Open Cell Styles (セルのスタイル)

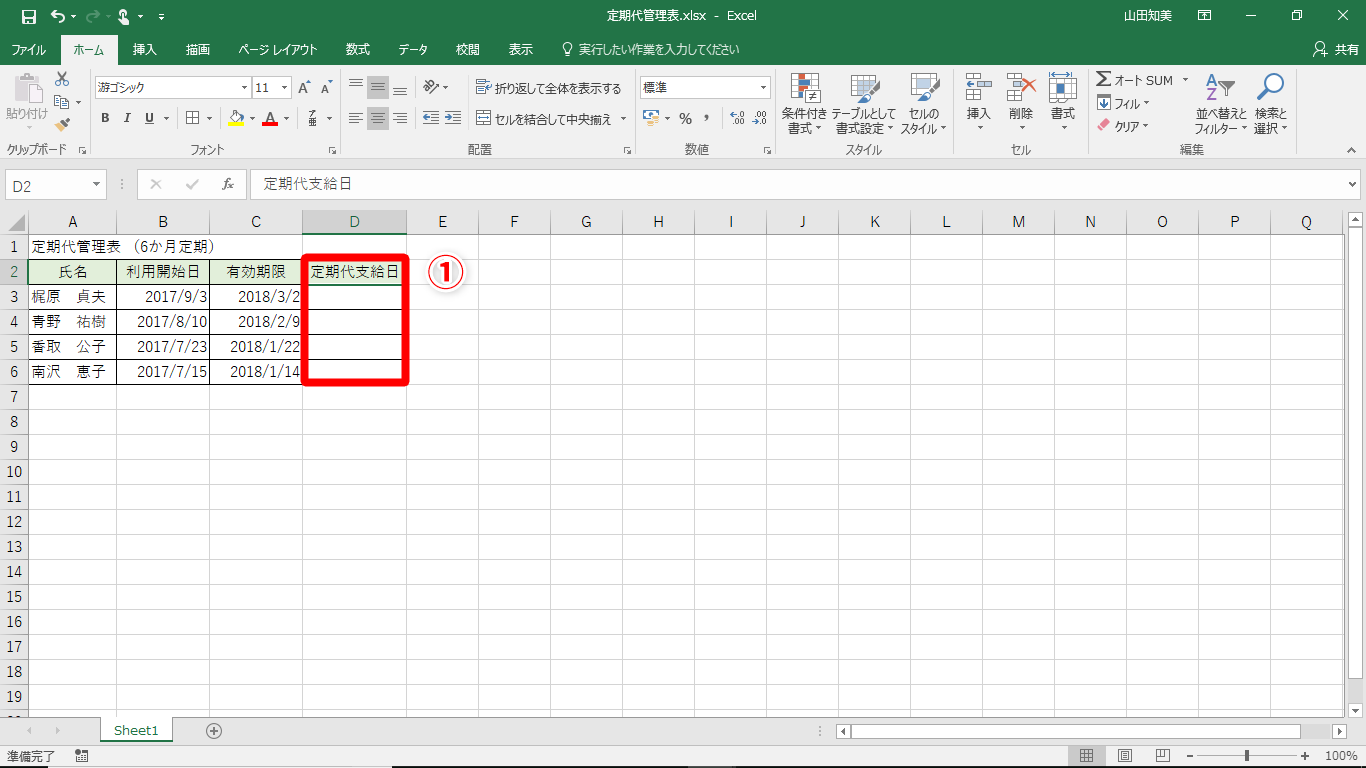(924, 104)
